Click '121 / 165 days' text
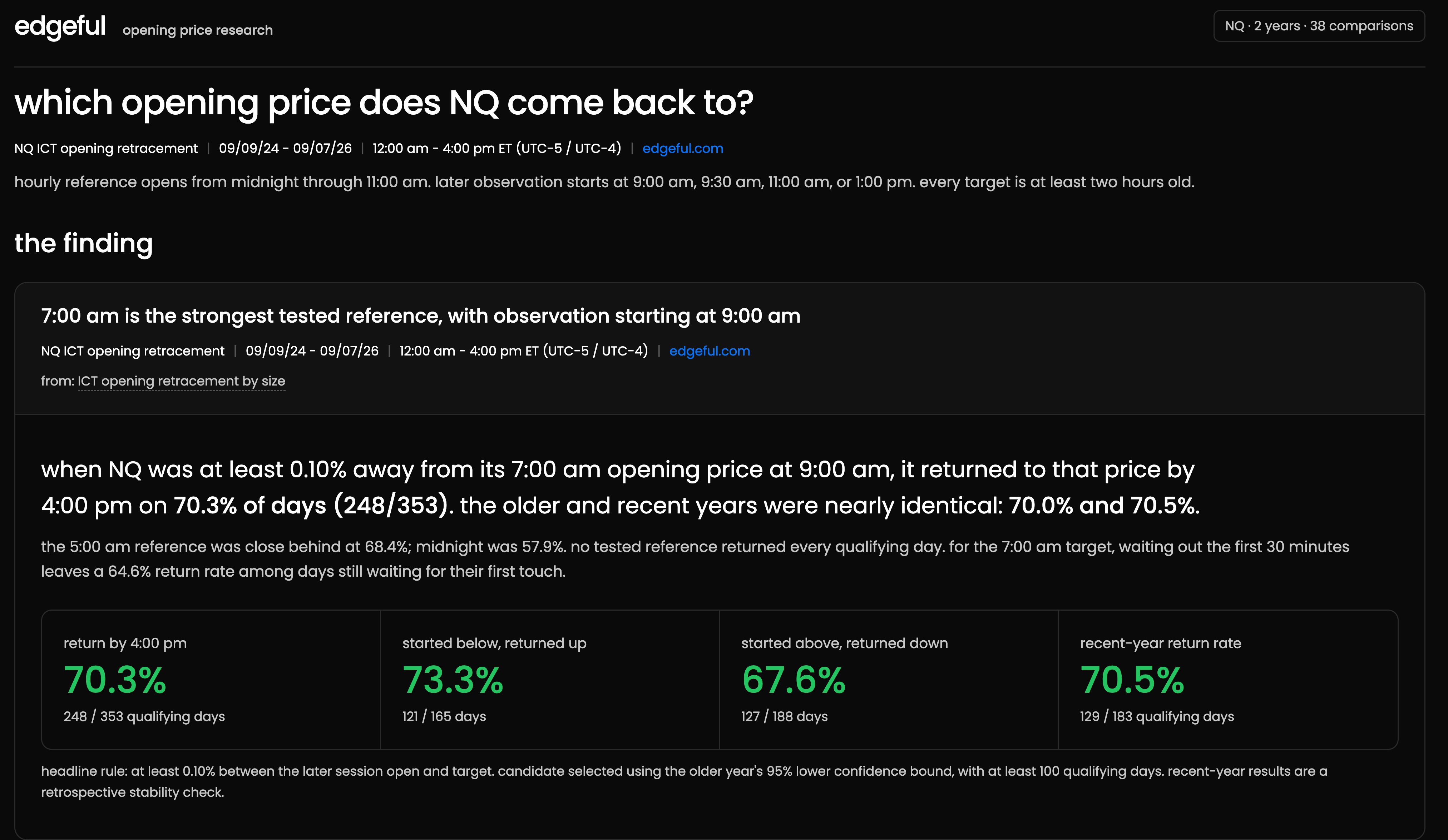Image resolution: width=1448 pixels, height=840 pixels. tap(444, 716)
